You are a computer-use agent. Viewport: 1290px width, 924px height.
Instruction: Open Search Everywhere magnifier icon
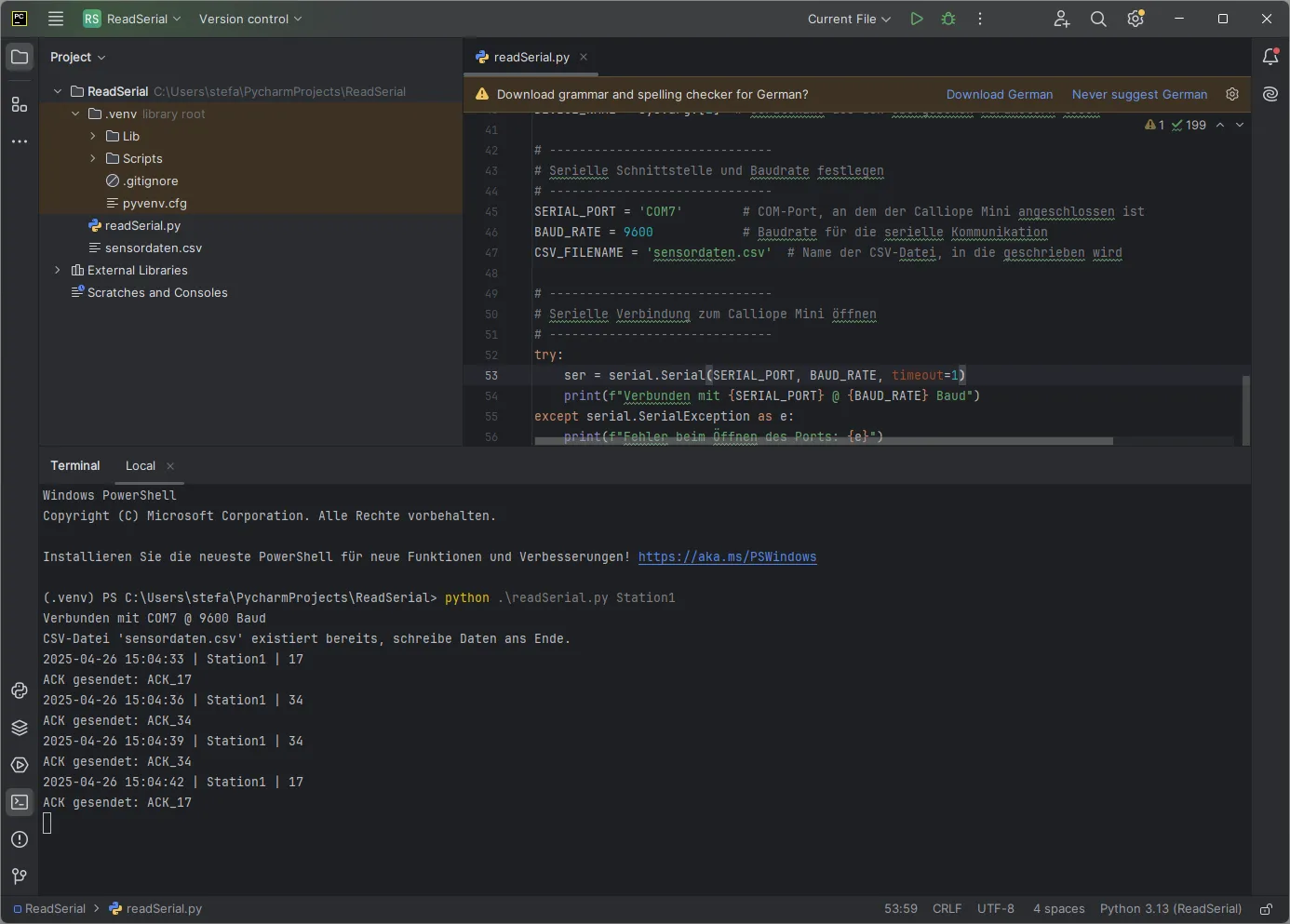(x=1098, y=19)
